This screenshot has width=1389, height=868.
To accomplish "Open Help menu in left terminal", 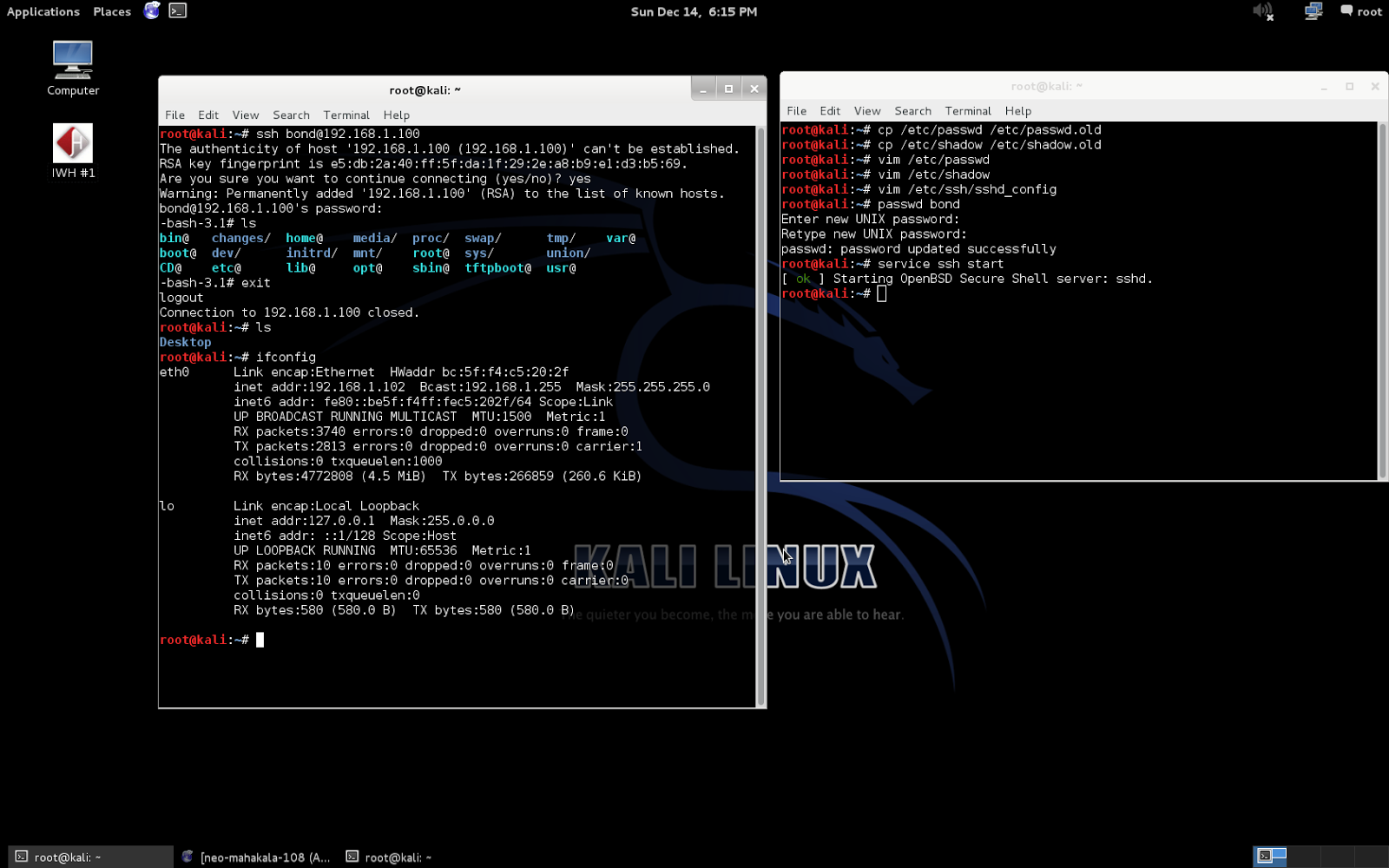I will (x=397, y=115).
